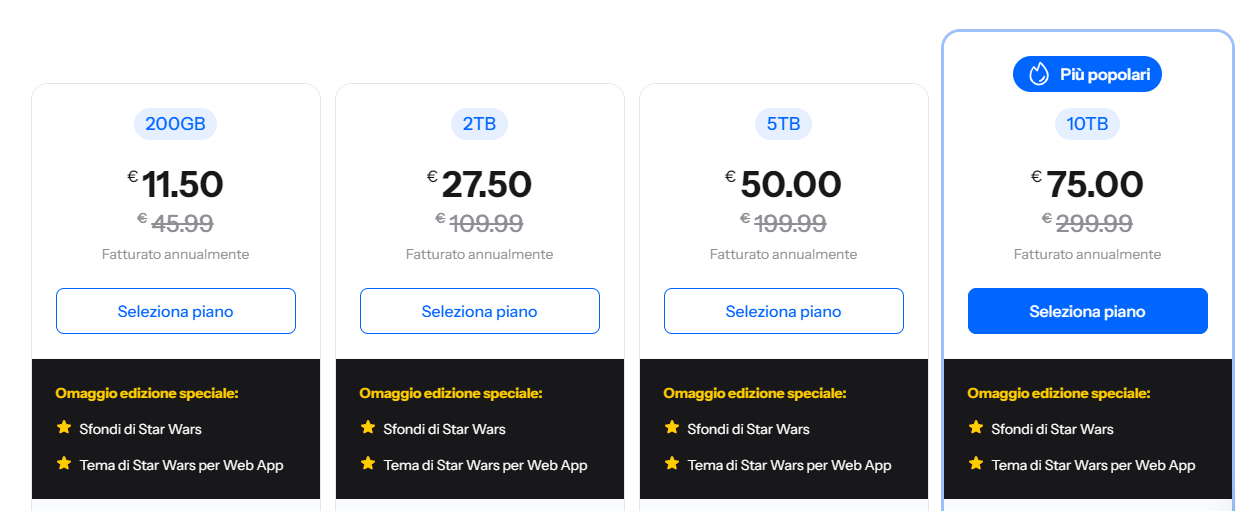
Task: Click the €75.00 price
Action: 1087,185
